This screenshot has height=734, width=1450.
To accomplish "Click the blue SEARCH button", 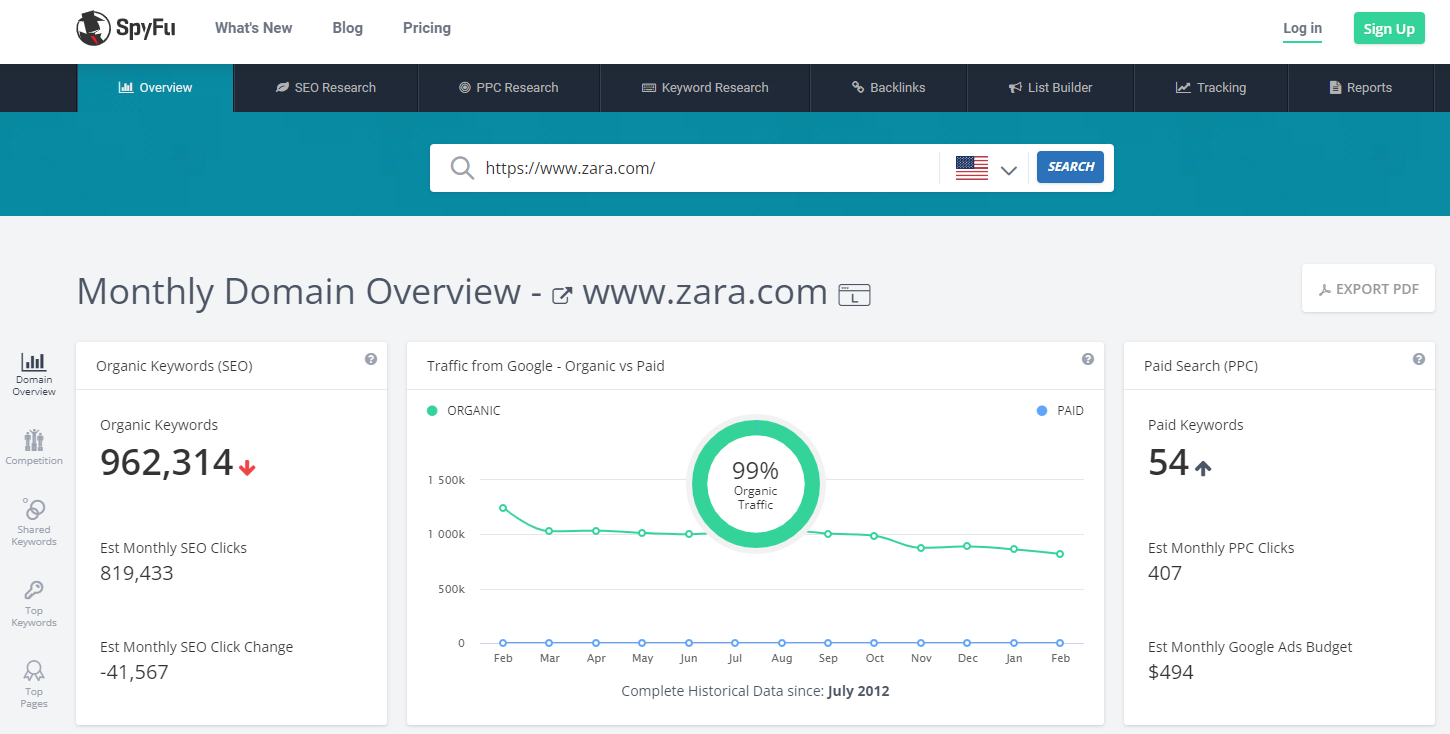I will tap(1070, 167).
